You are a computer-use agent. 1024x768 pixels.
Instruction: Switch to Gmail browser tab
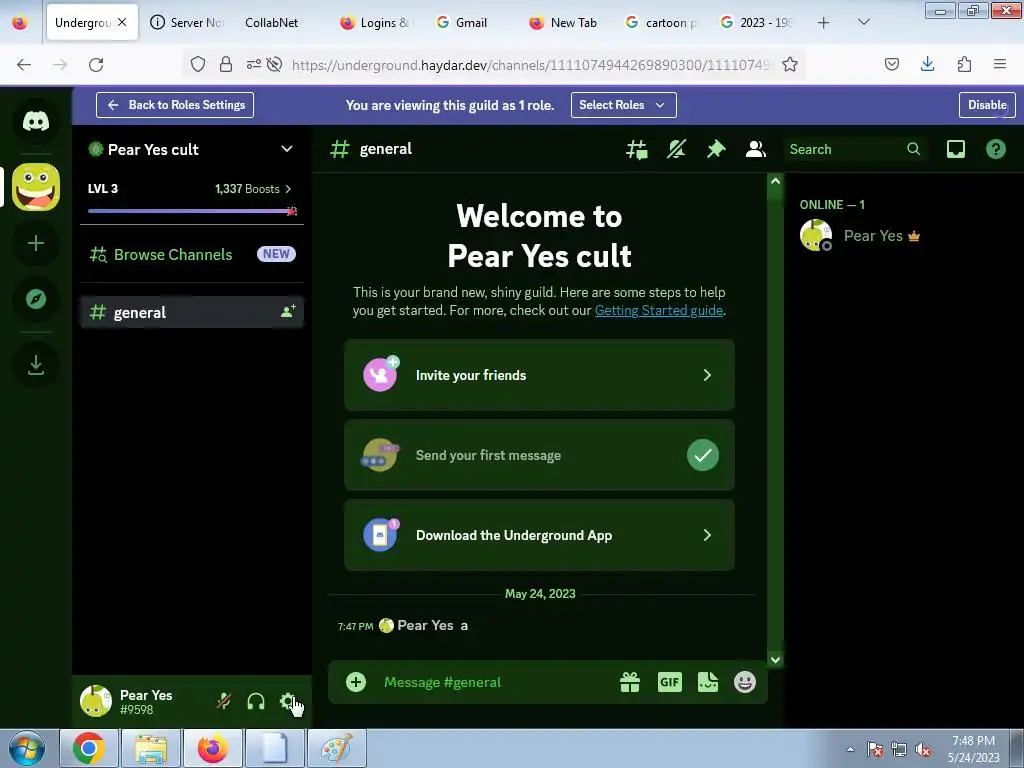471,23
